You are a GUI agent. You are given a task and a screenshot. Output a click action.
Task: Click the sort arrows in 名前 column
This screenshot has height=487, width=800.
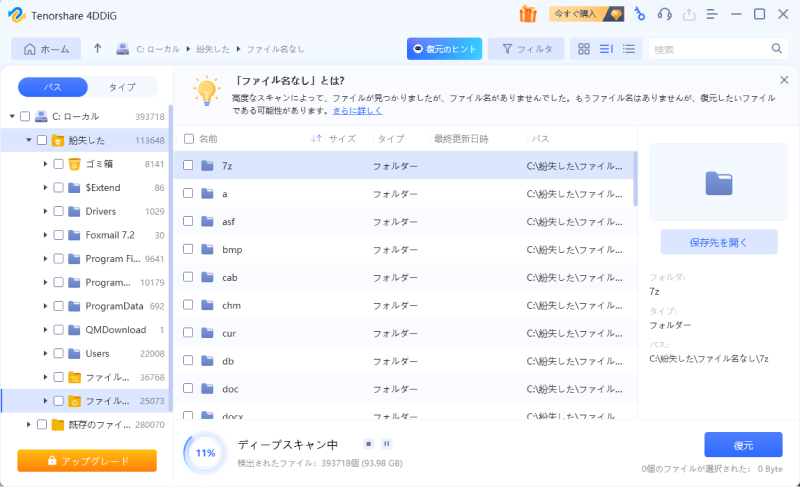point(316,139)
